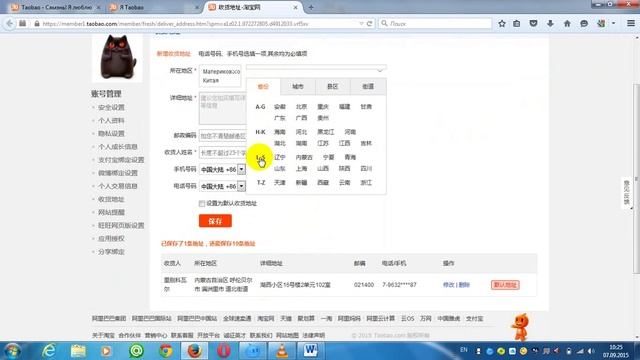The image size is (640, 360).
Task: Click the lock icon in the address bar
Action: (37, 24)
